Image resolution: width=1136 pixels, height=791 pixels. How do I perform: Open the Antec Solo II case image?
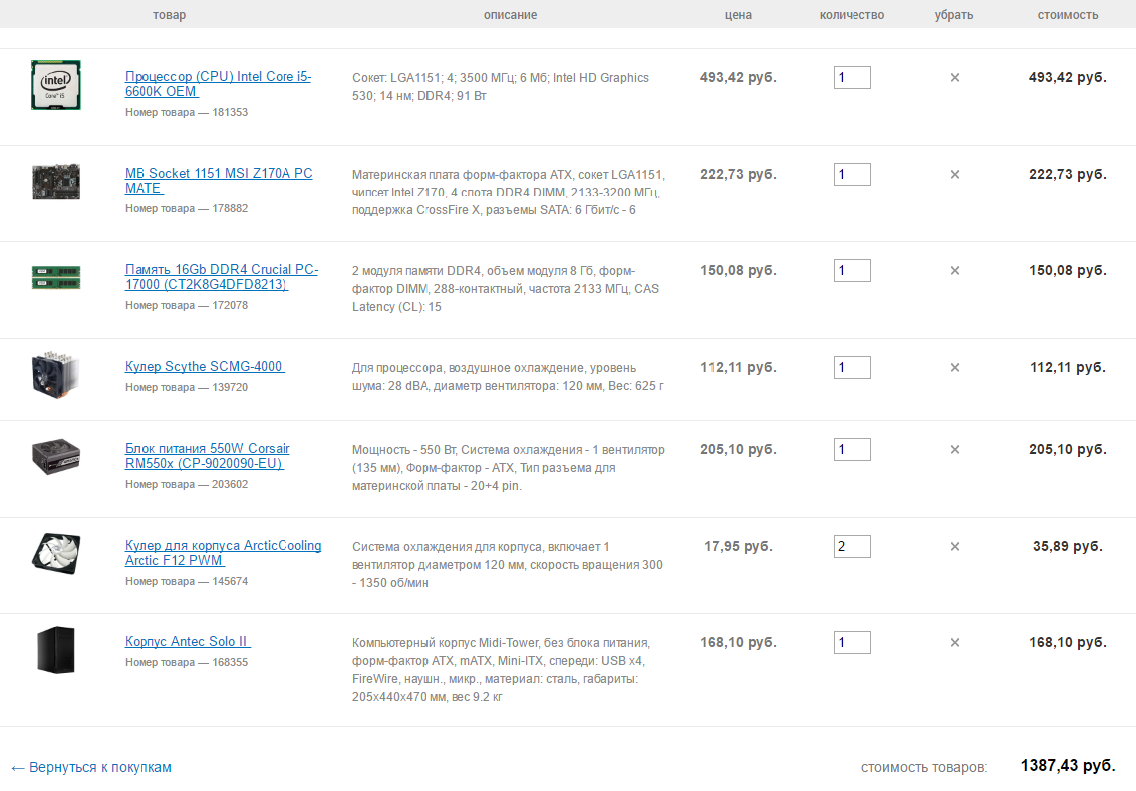[x=56, y=650]
